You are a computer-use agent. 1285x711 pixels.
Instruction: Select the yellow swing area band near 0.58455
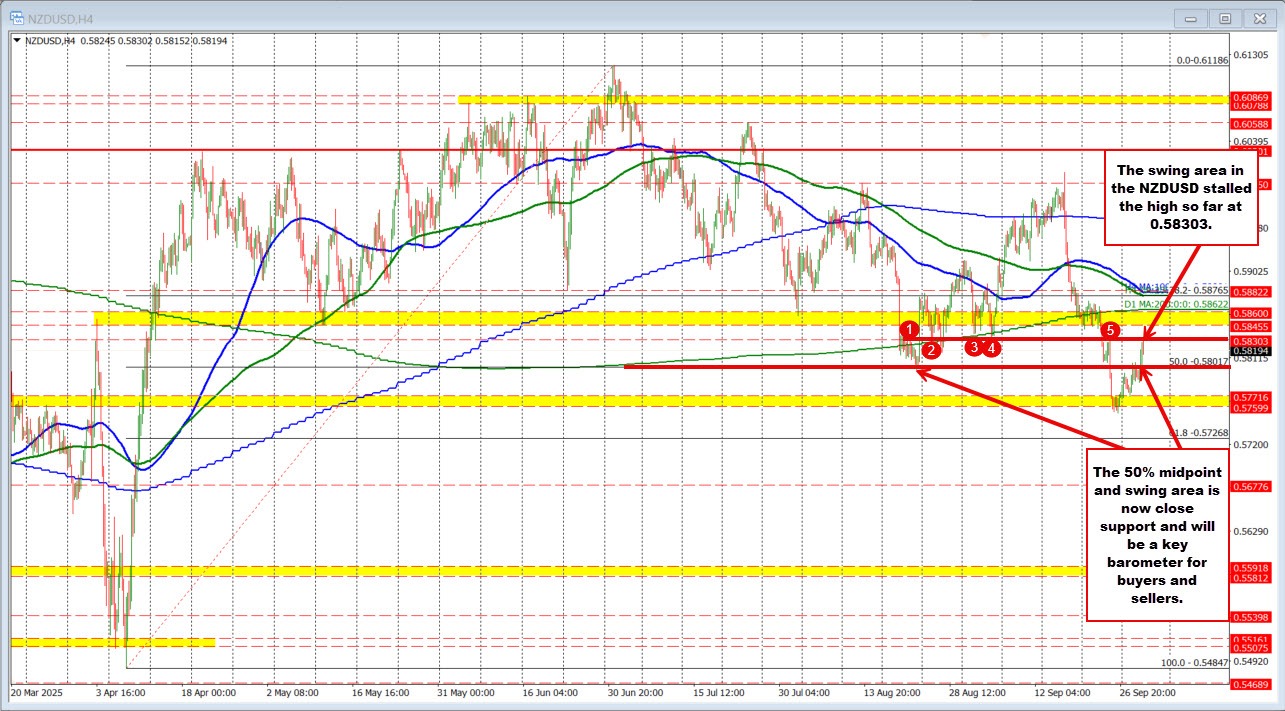pyautogui.click(x=400, y=320)
